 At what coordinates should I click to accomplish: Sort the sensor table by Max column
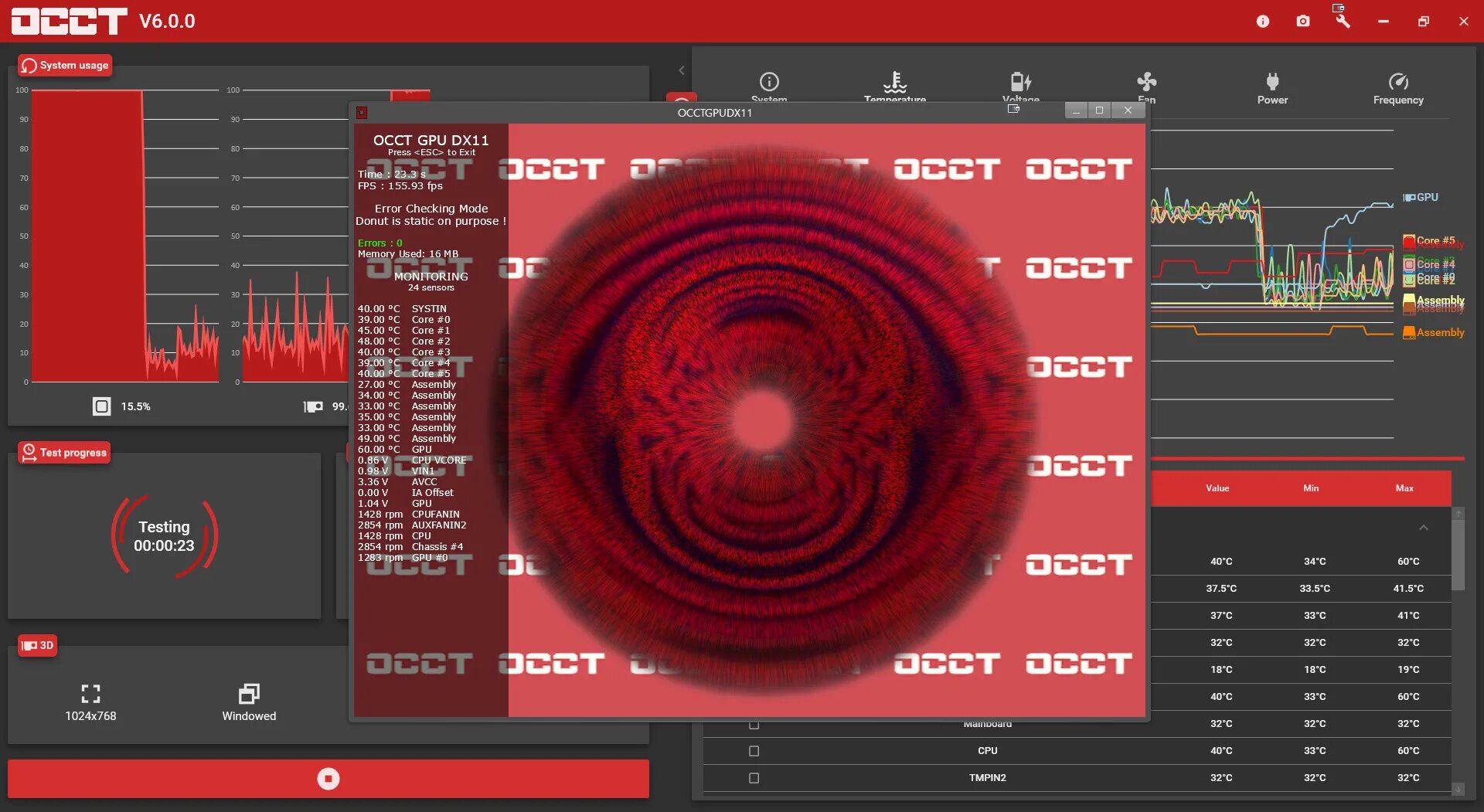[1404, 488]
